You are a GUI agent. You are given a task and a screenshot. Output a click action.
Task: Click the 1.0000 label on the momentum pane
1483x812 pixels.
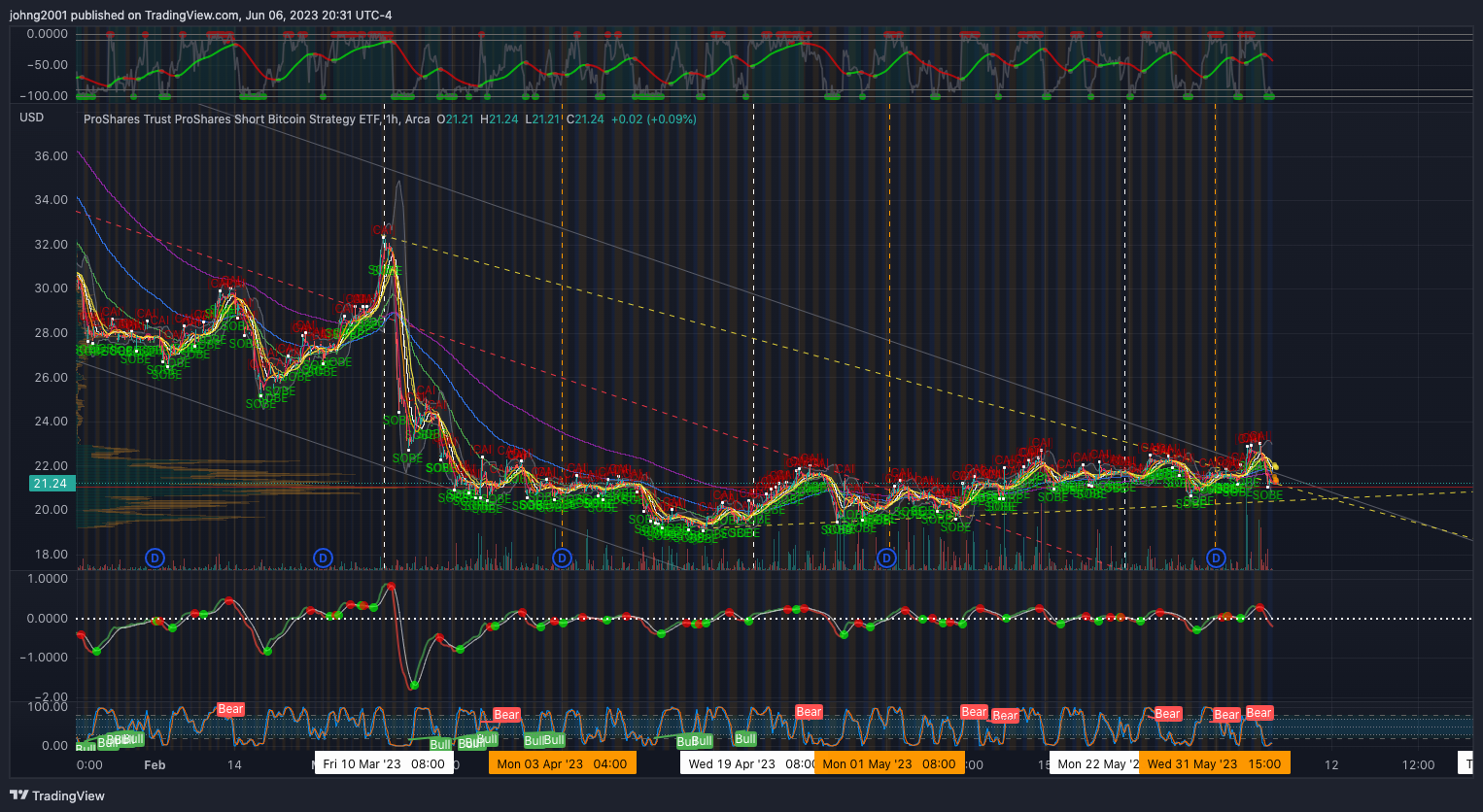point(48,579)
